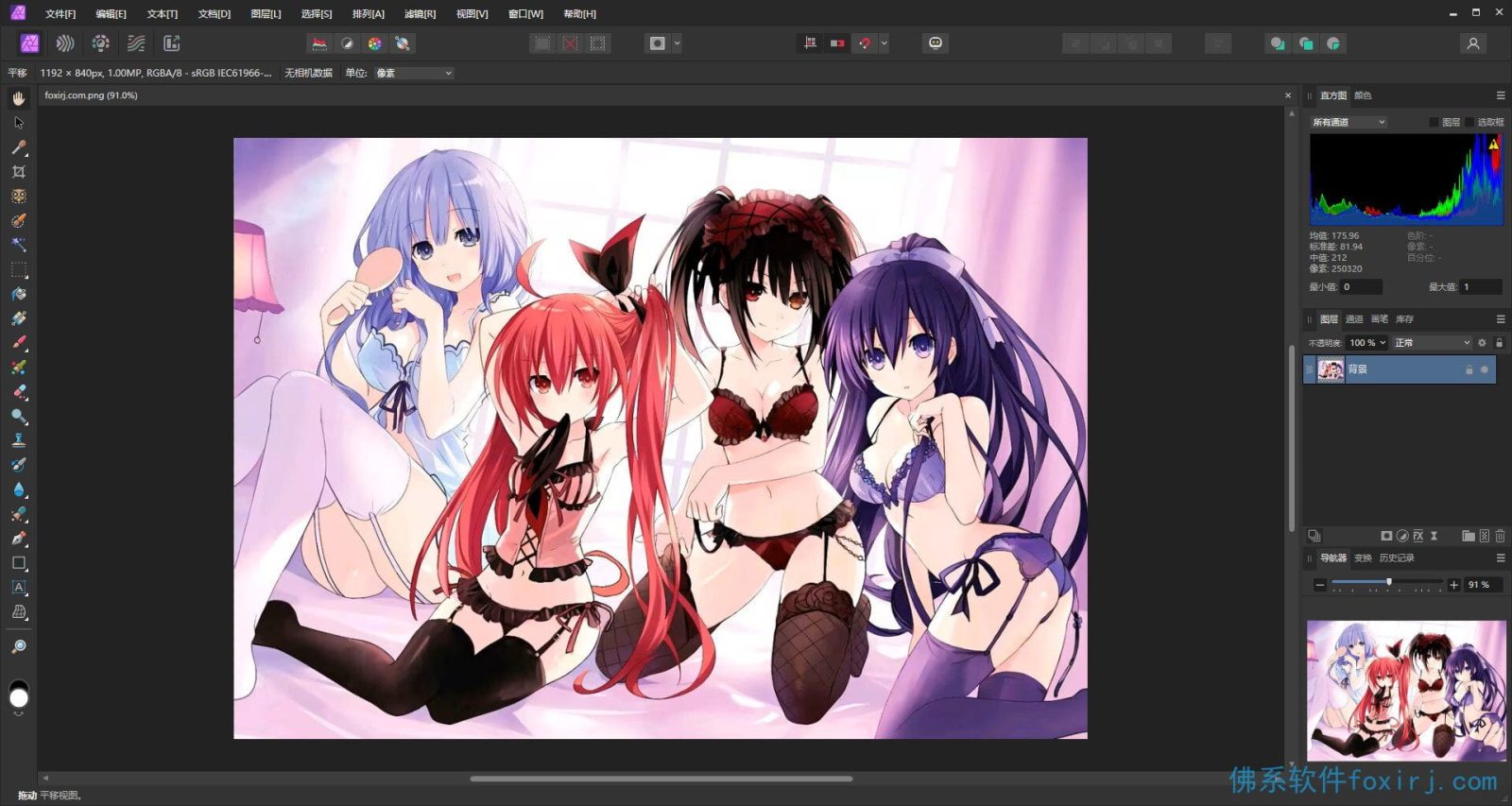Switch to the Photo persona
The height and width of the screenshot is (806, 1512).
click(x=29, y=43)
